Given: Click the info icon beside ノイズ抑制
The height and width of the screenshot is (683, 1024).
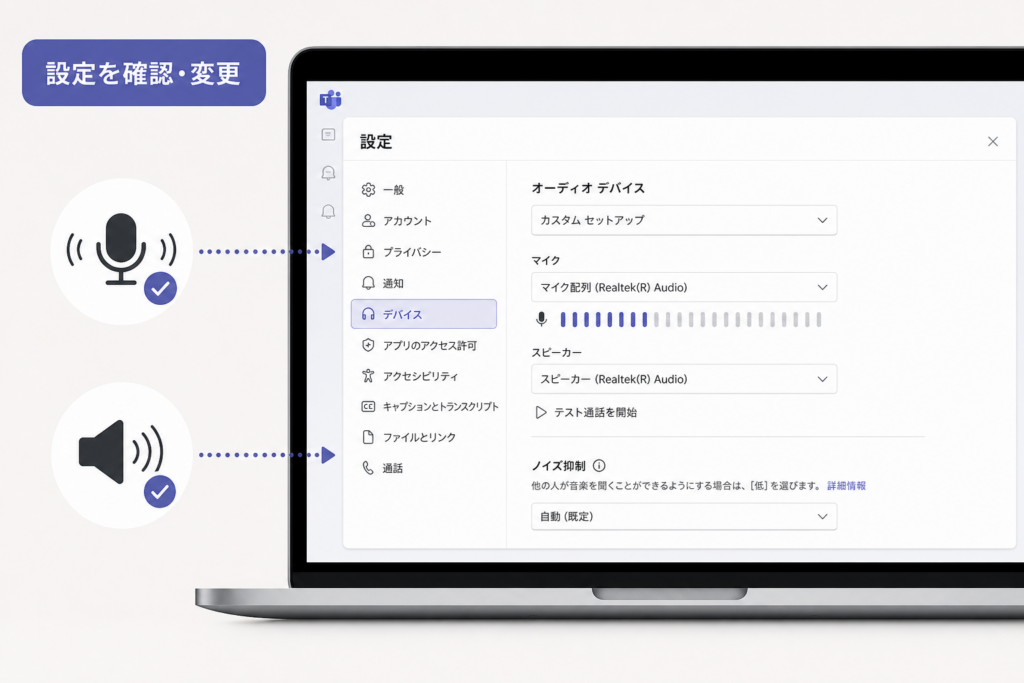Looking at the screenshot, I should pos(599,466).
